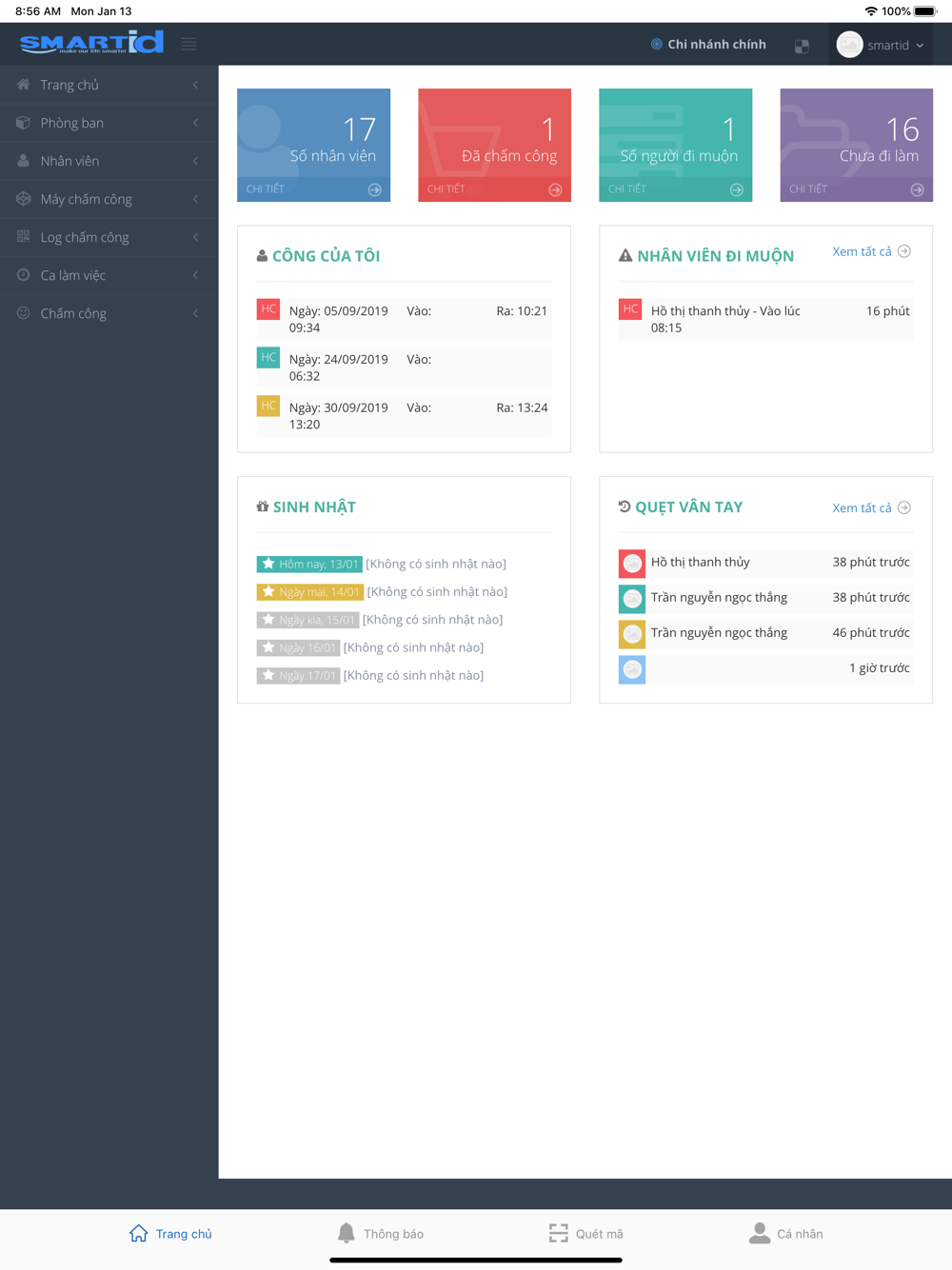Click Xem tất cả in Nhân viên đi muộn
952x1270 pixels.
point(870,251)
